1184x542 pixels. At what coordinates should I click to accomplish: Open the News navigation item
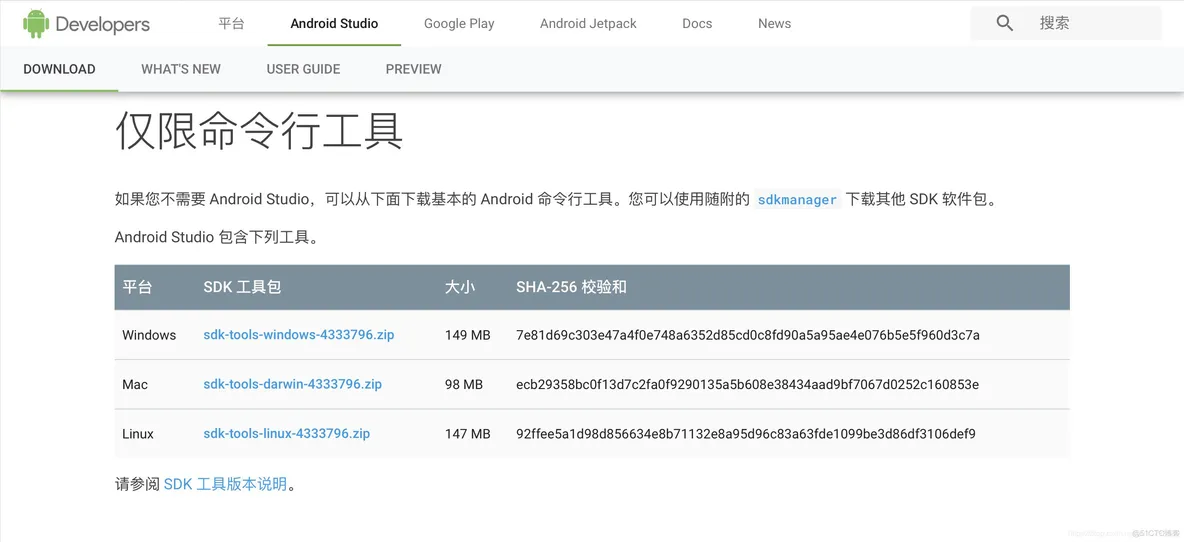775,23
